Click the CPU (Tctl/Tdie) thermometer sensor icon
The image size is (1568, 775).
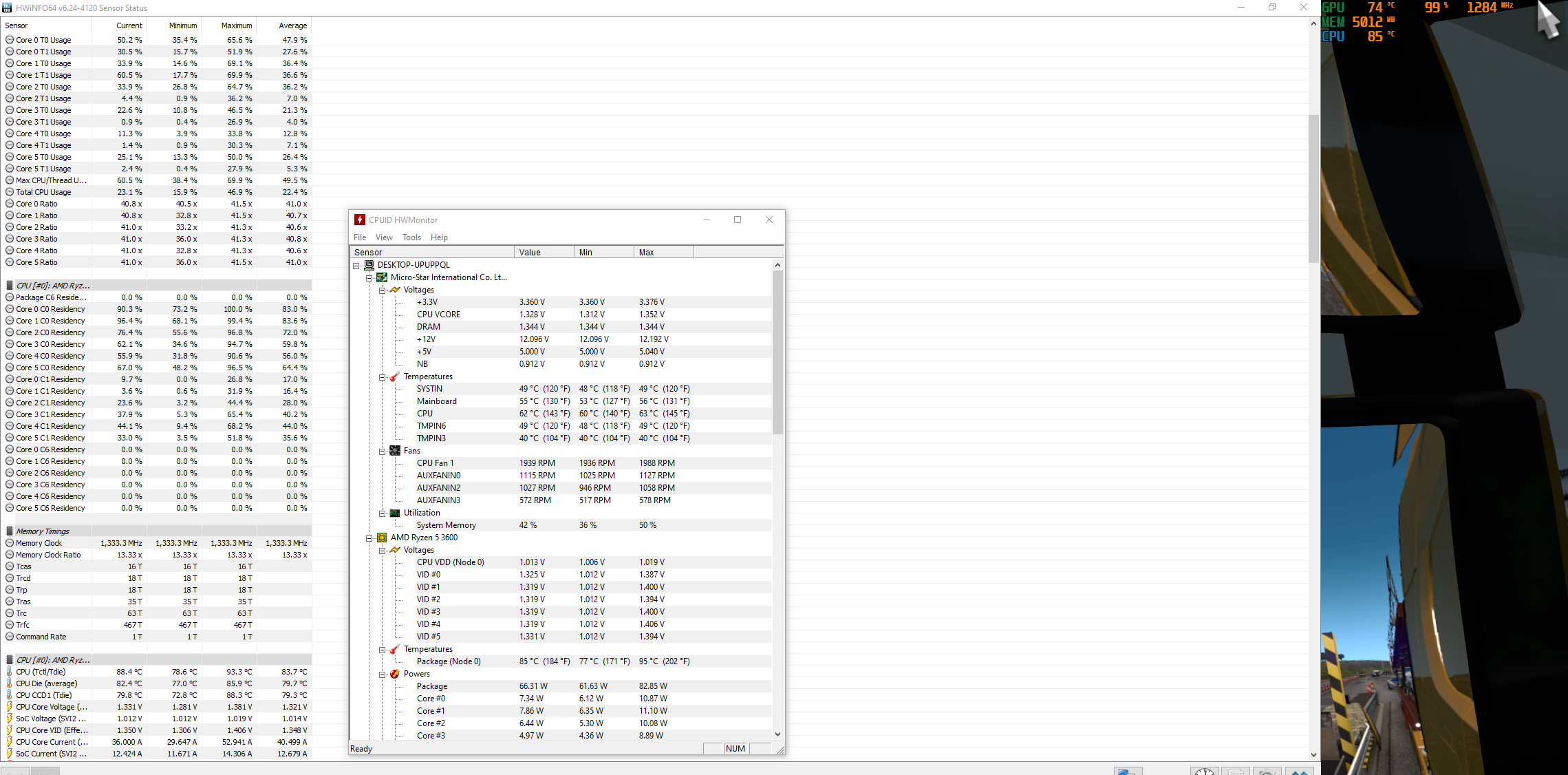tap(10, 672)
